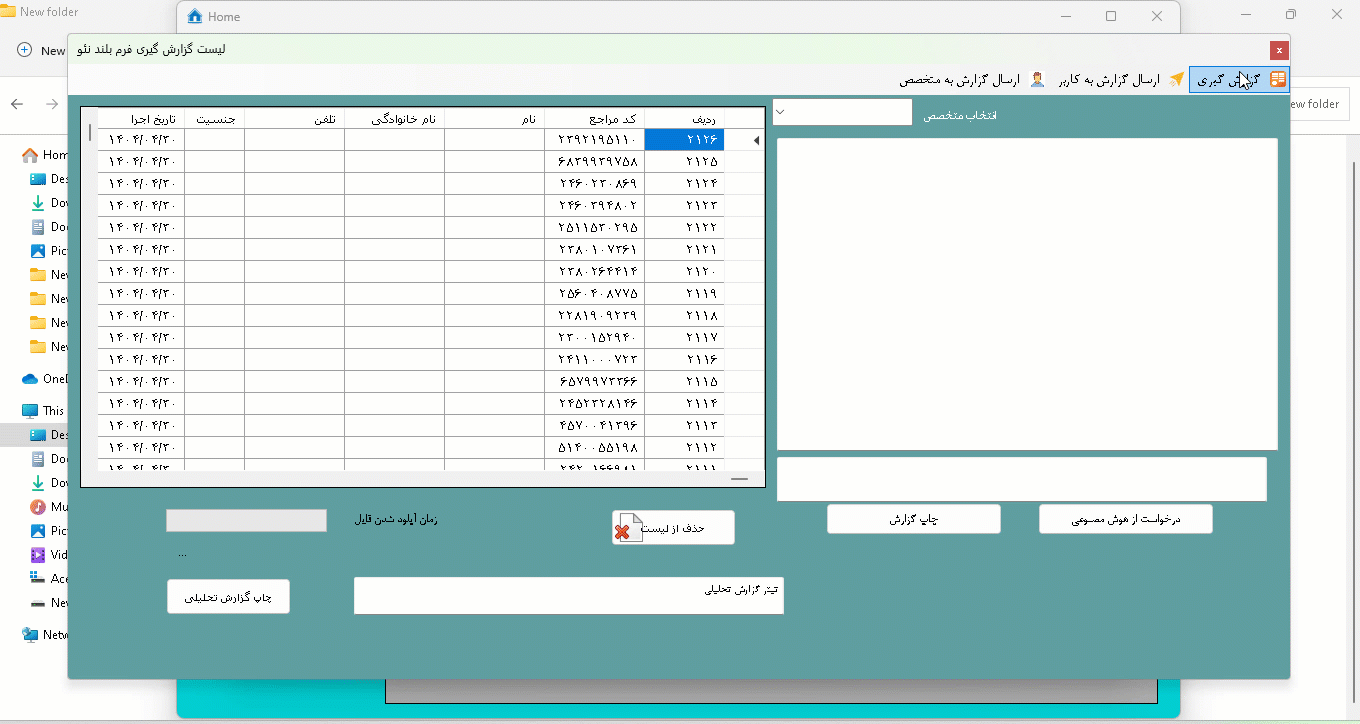Click the row selector arrow beside row ۲۱۲۶
This screenshot has width=1360, height=724.
(x=755, y=141)
